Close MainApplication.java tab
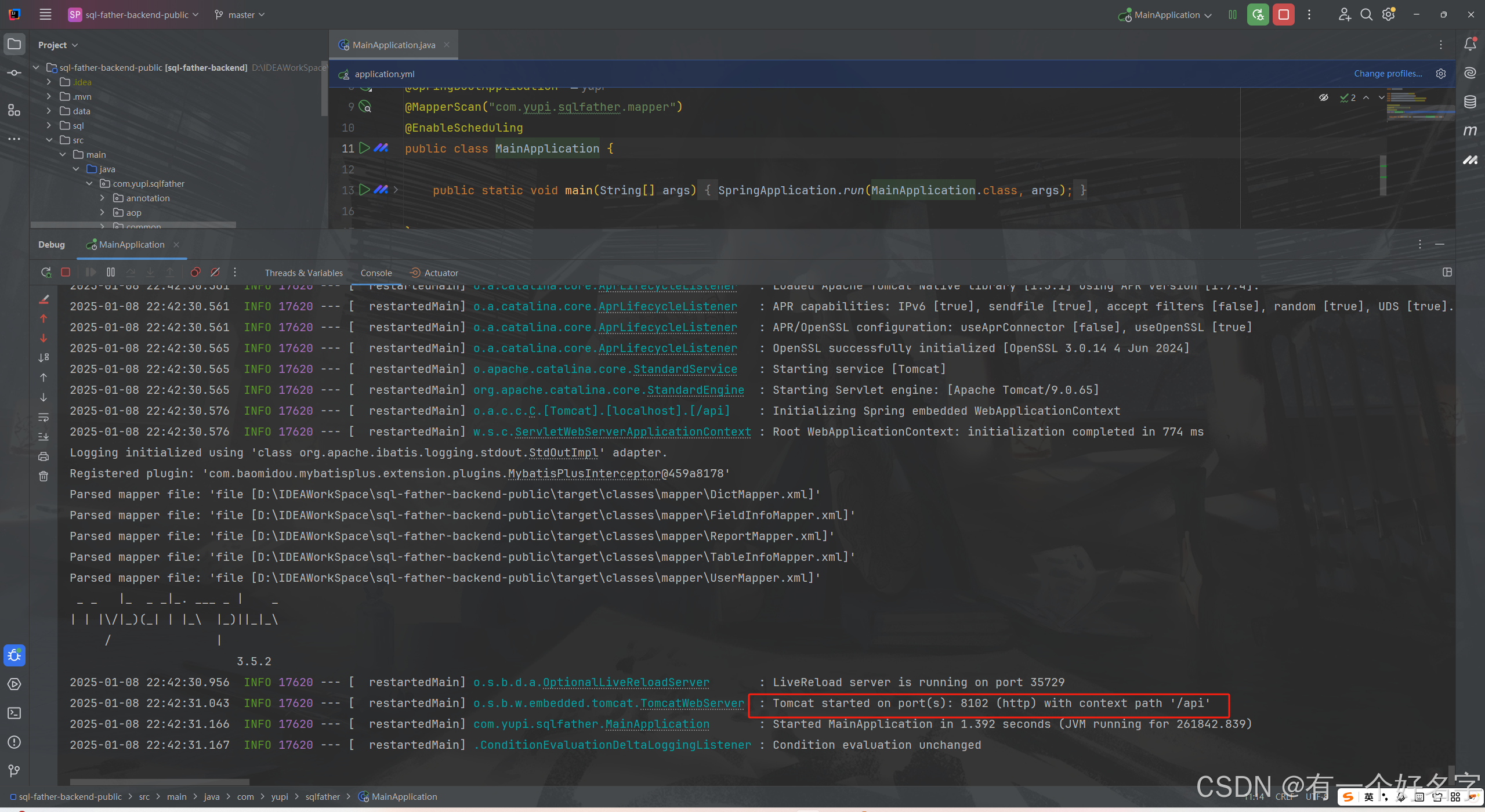The width and height of the screenshot is (1485, 812). tap(447, 45)
